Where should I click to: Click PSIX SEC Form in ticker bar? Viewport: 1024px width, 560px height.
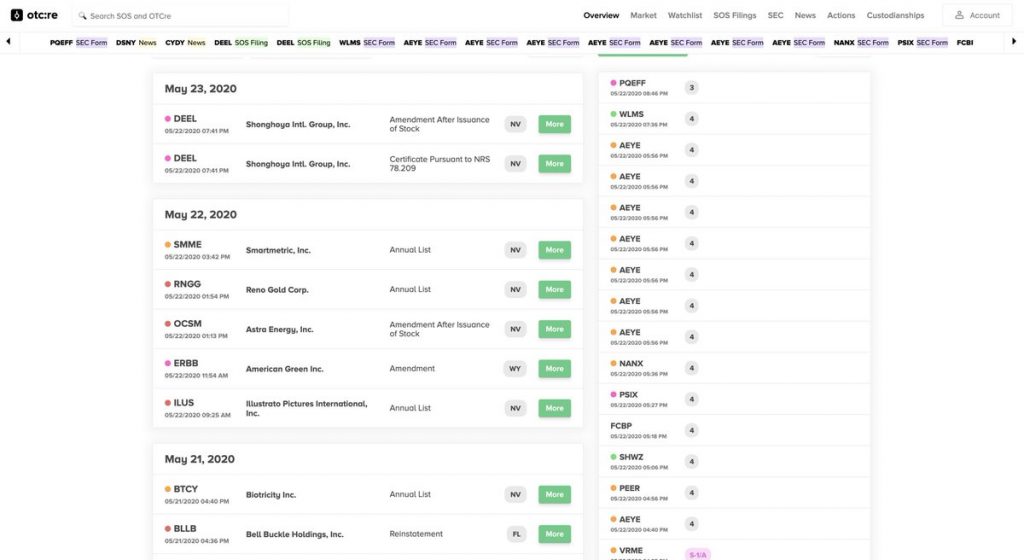[922, 42]
